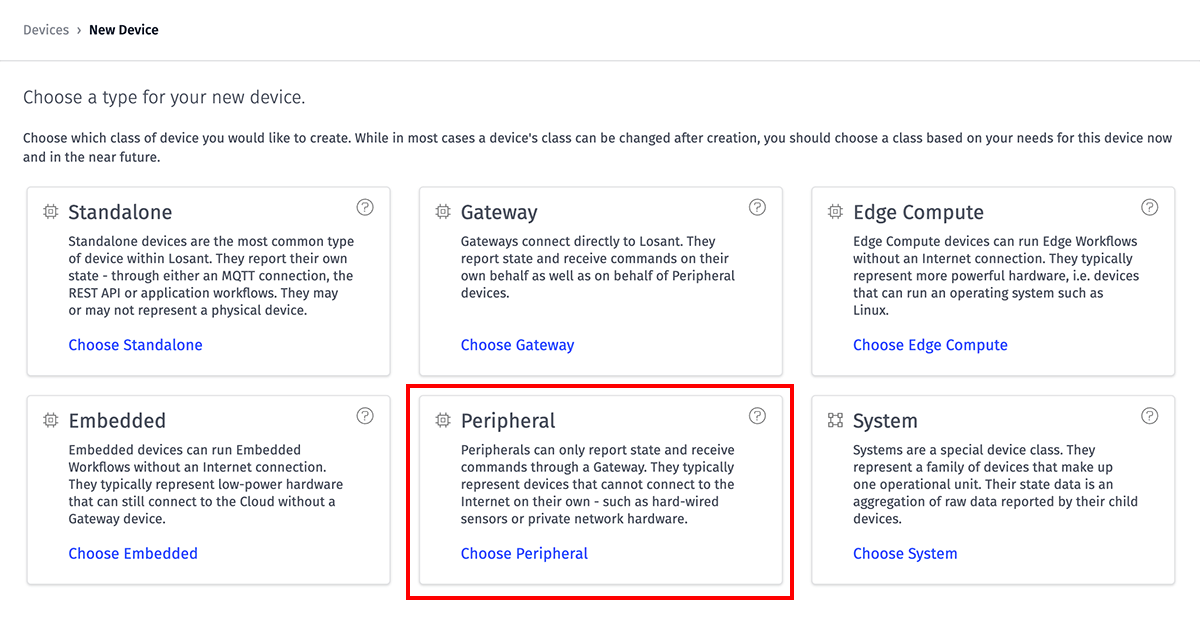Open help icon on Standalone card
This screenshot has width=1200, height=620.
tap(365, 207)
